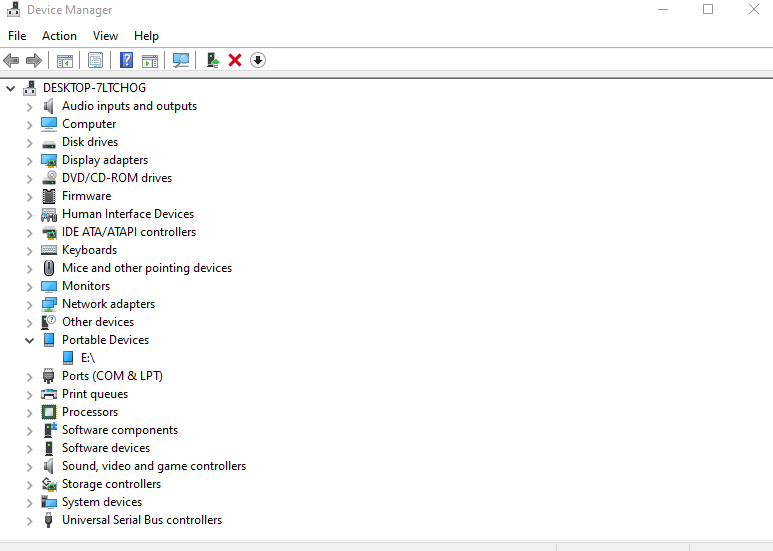Select the IDE ATA/ATAPI controllers label

(x=129, y=232)
